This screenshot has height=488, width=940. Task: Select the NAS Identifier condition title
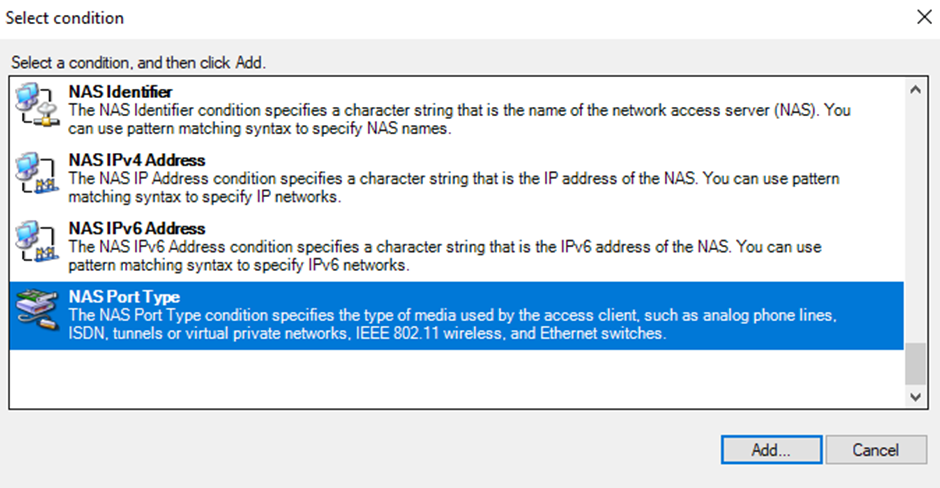[120, 92]
